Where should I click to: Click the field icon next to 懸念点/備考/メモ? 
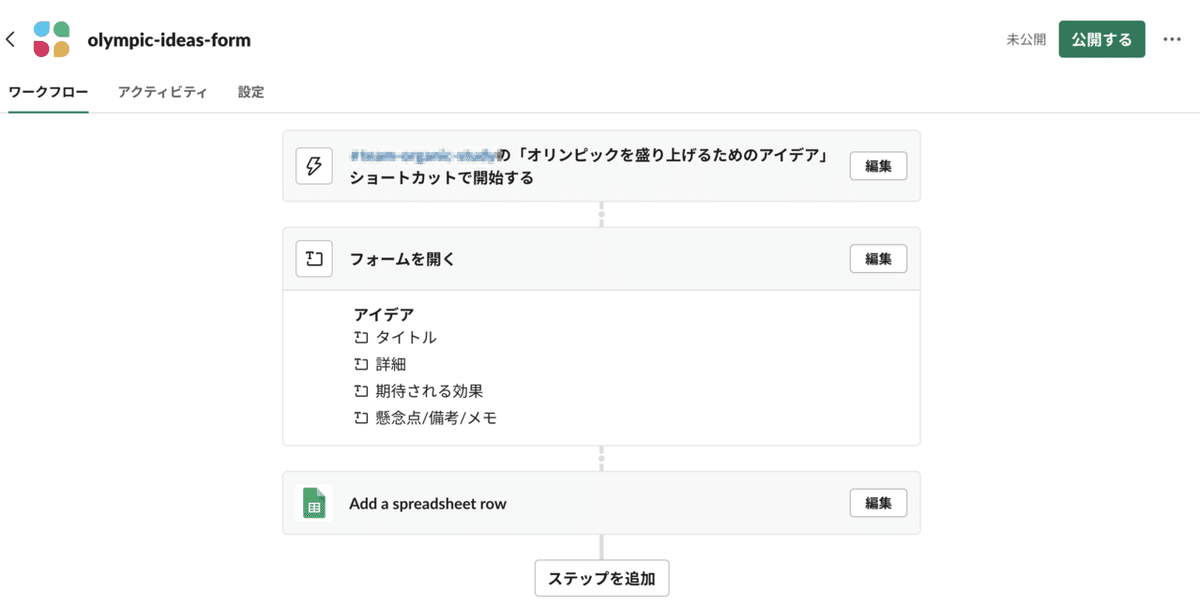361,418
